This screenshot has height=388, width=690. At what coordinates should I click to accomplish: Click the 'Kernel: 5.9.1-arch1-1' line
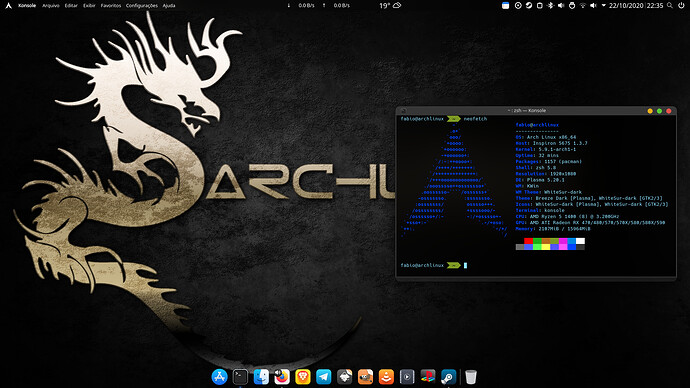tap(546, 149)
